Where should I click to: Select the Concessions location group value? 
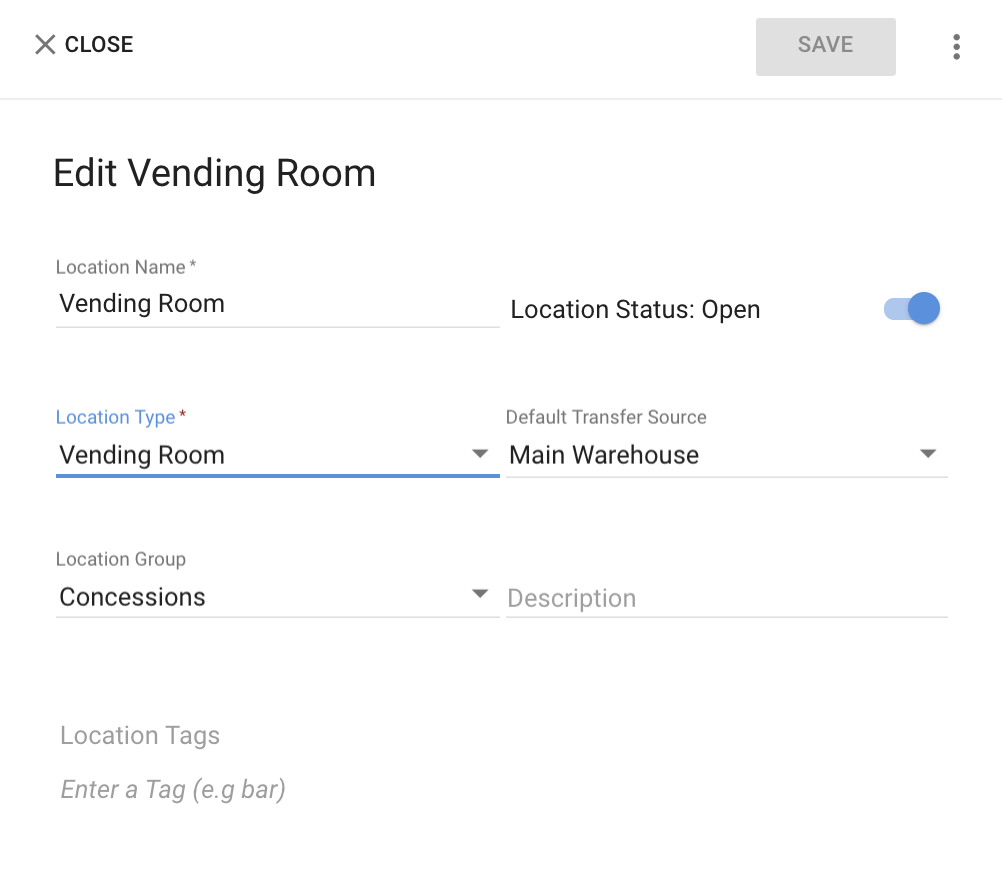[x=132, y=597]
